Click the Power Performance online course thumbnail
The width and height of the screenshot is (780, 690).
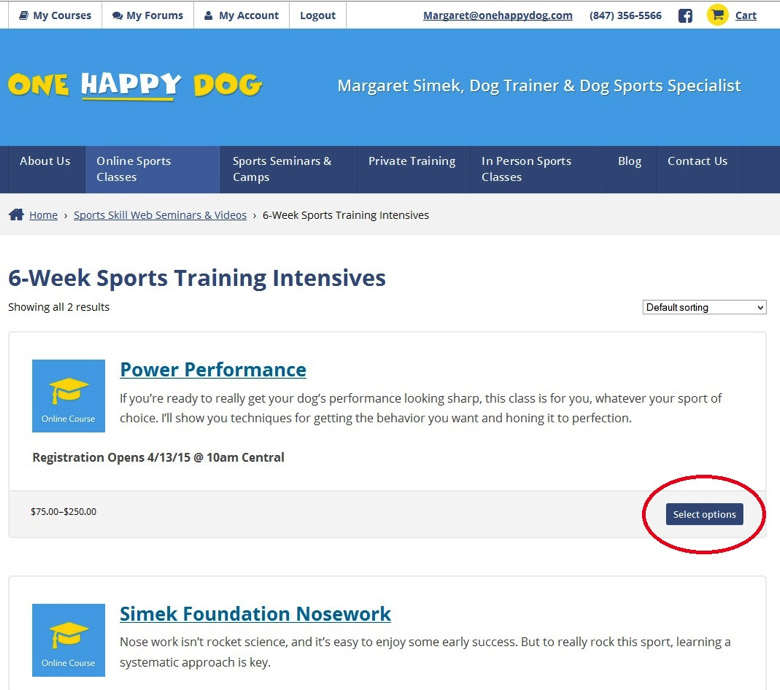click(x=68, y=396)
